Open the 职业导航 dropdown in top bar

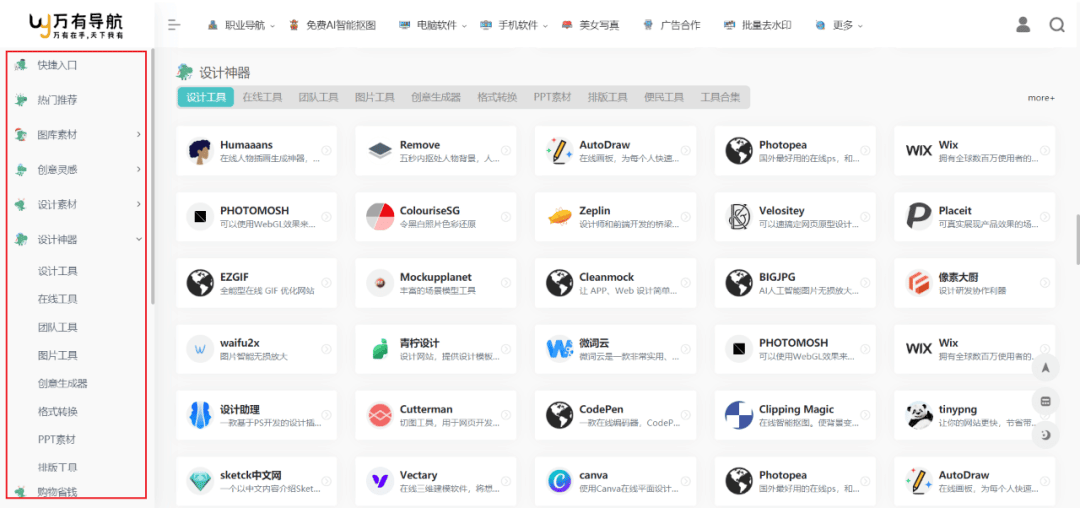(x=239, y=25)
